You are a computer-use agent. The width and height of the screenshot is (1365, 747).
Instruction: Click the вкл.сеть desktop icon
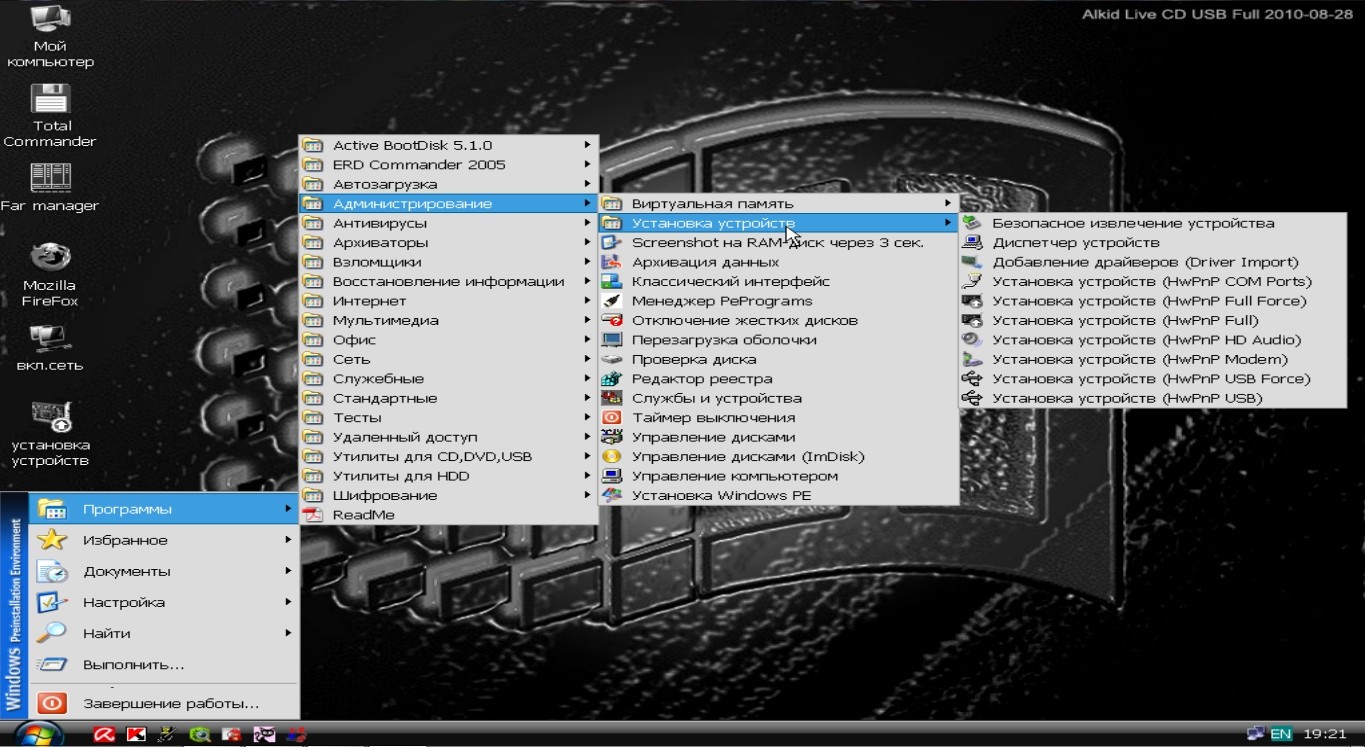[50, 347]
